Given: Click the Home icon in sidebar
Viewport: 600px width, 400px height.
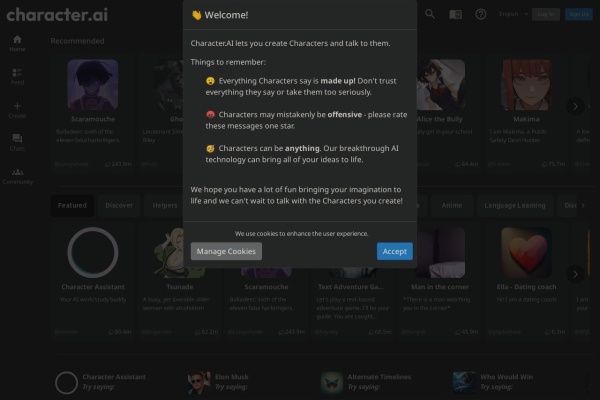Looking at the screenshot, I should [17, 41].
